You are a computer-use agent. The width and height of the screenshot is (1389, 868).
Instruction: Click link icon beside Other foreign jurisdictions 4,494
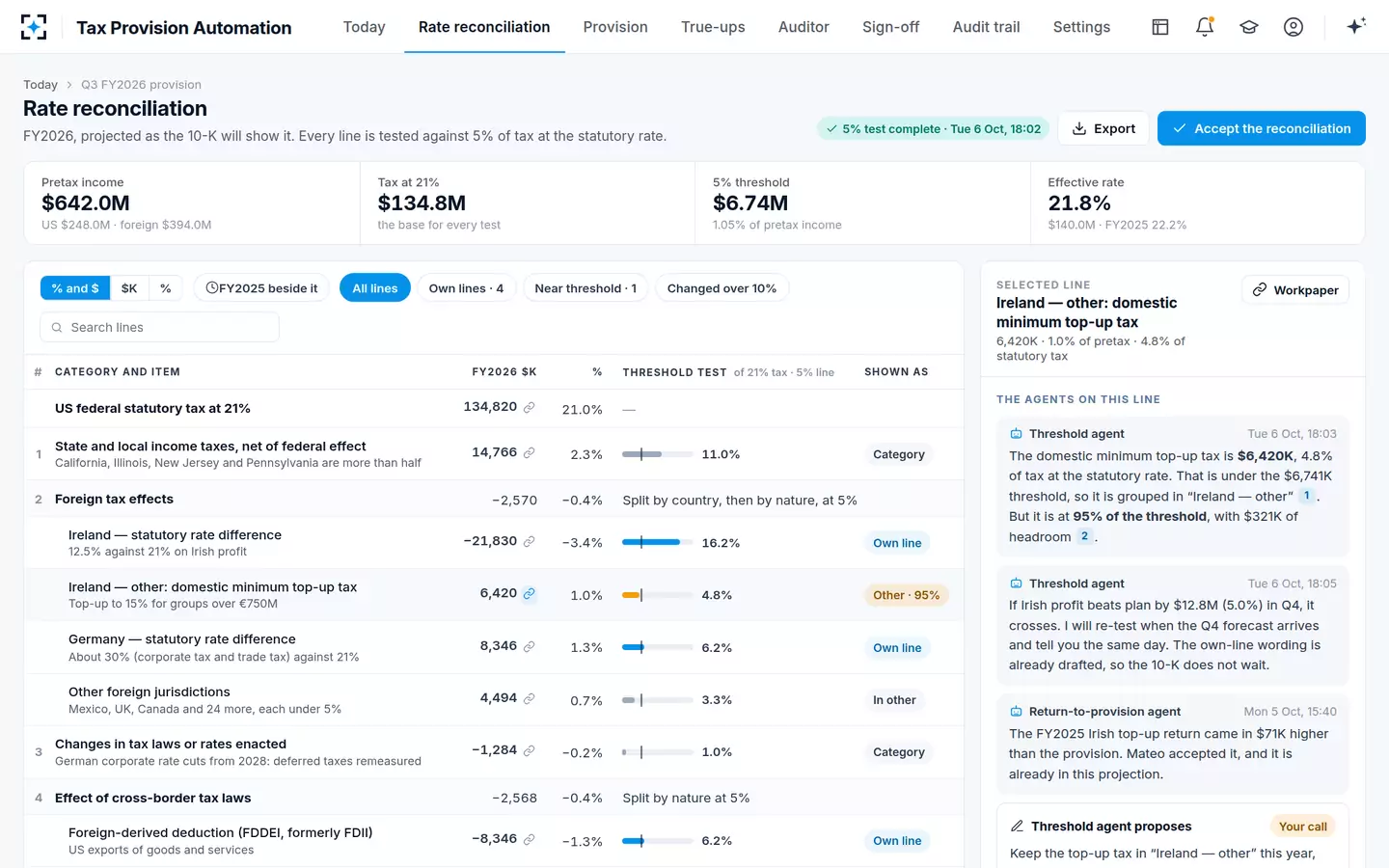pyautogui.click(x=529, y=698)
